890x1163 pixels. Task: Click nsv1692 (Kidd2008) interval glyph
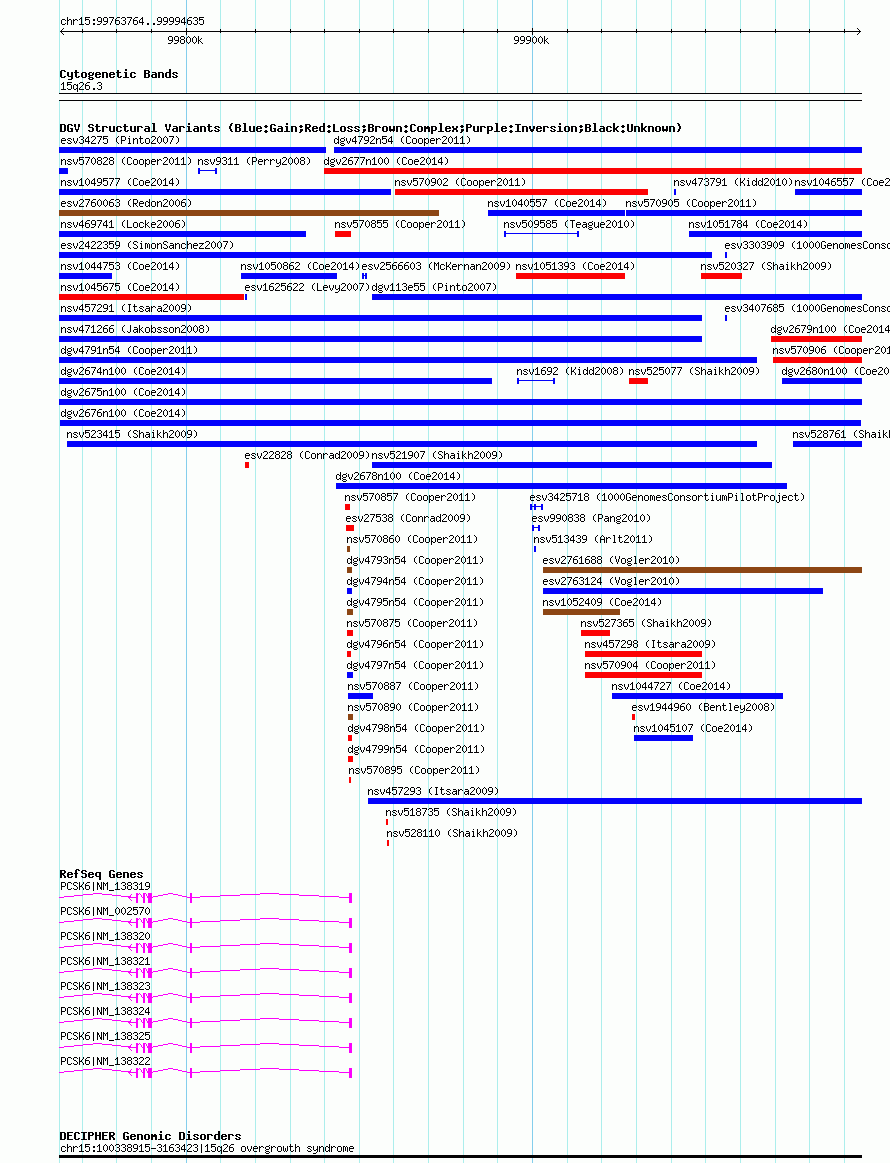536,381
